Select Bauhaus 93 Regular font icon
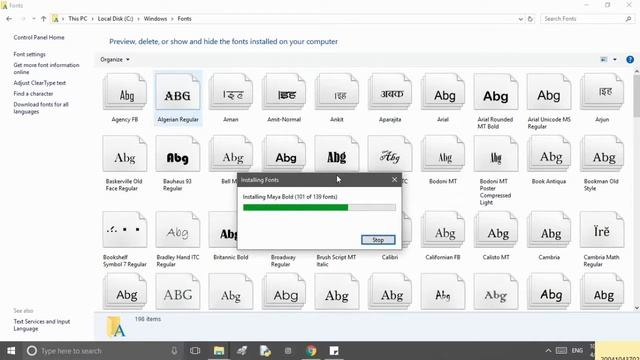 point(178,154)
